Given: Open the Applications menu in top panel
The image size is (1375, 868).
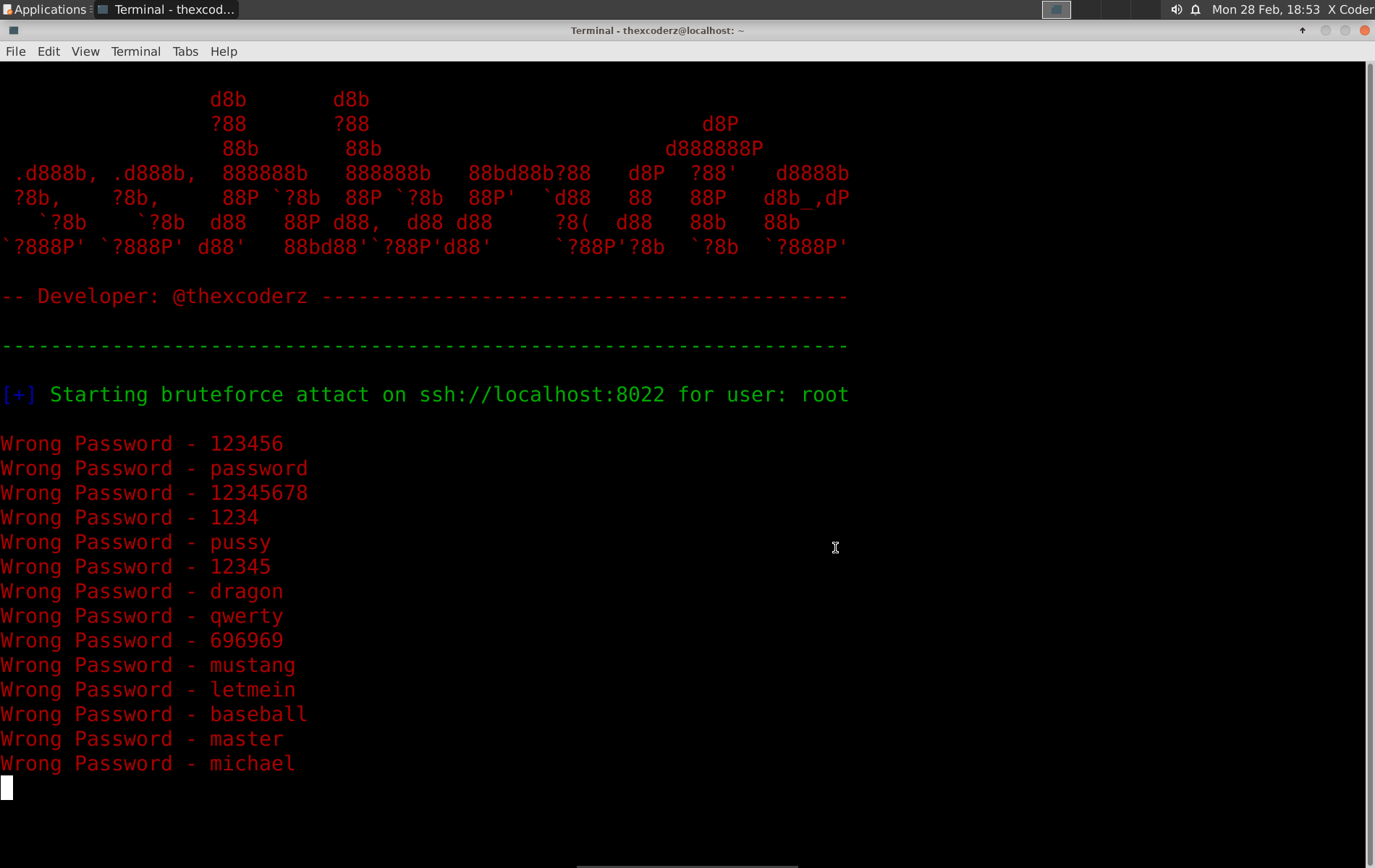Looking at the screenshot, I should tap(45, 9).
